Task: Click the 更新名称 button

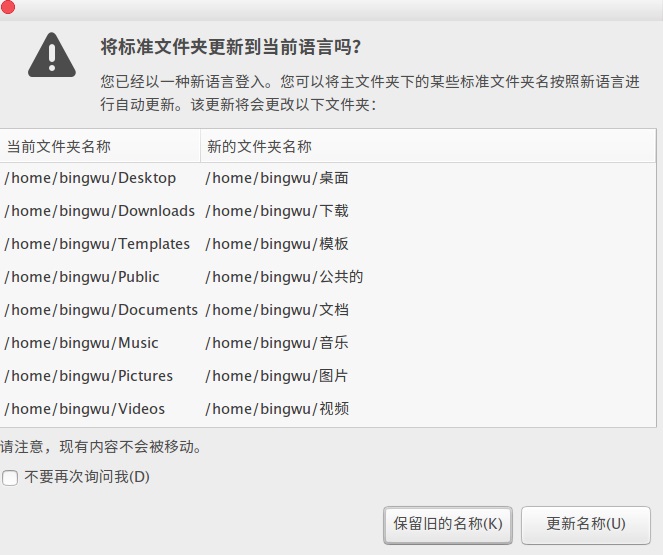Action: click(586, 524)
